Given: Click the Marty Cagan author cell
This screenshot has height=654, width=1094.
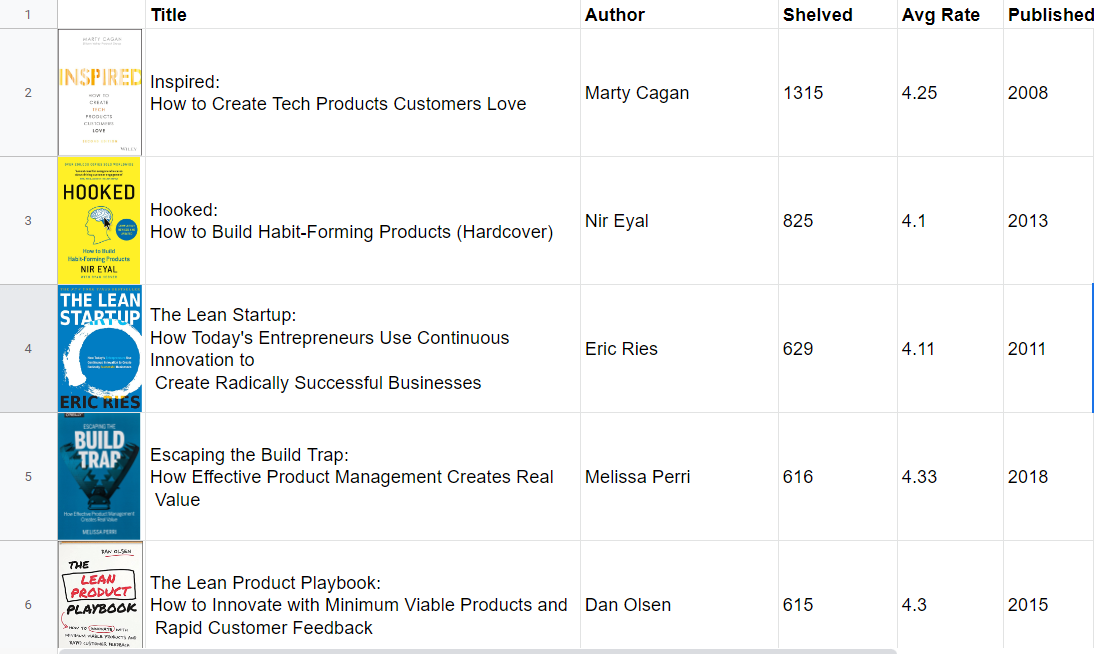Looking at the screenshot, I should click(x=637, y=93).
